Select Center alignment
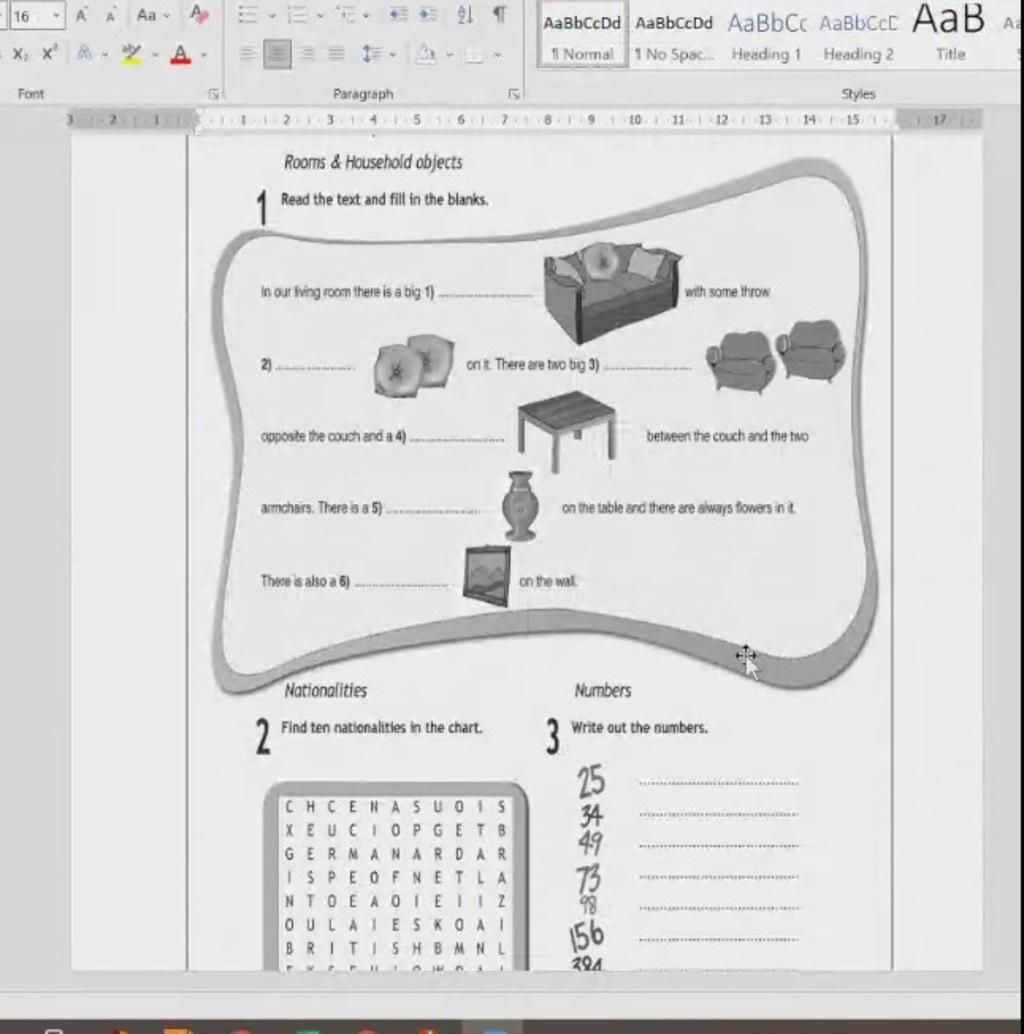1024x1034 pixels. point(277,54)
